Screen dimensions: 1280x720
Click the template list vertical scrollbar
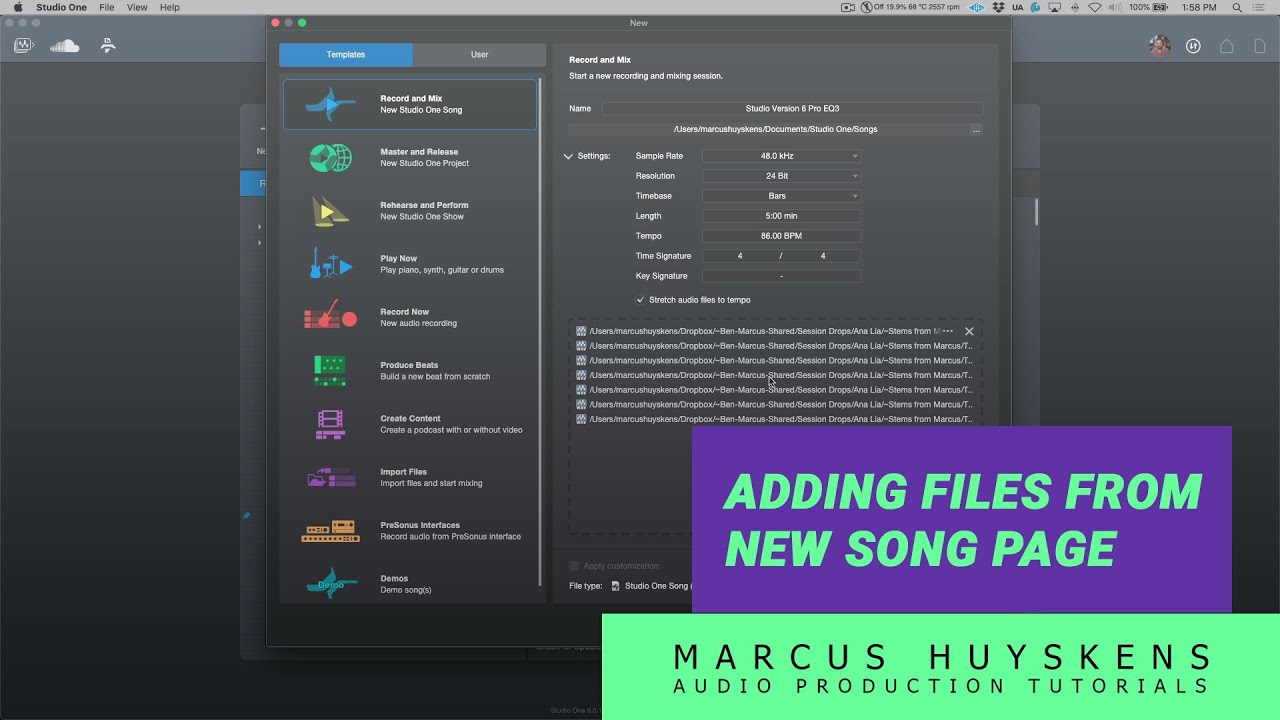[540, 332]
